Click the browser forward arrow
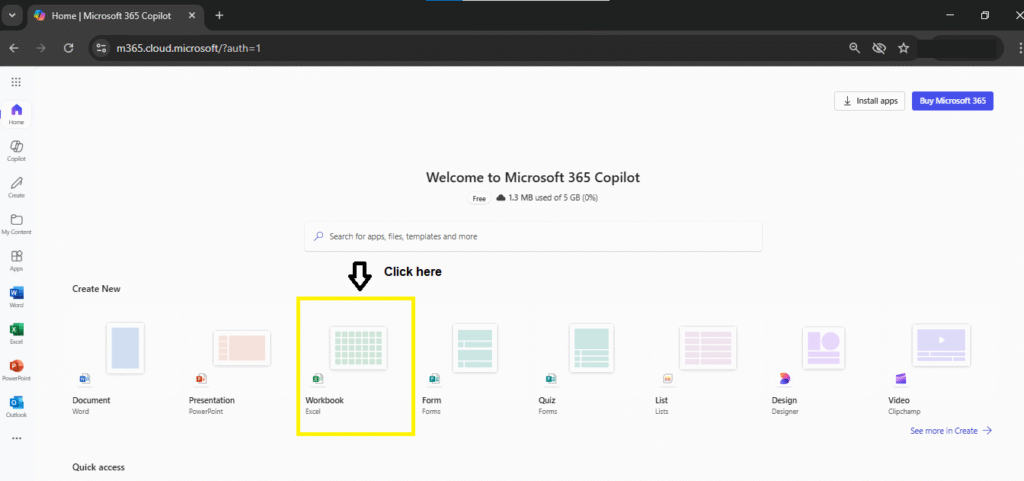 41,48
